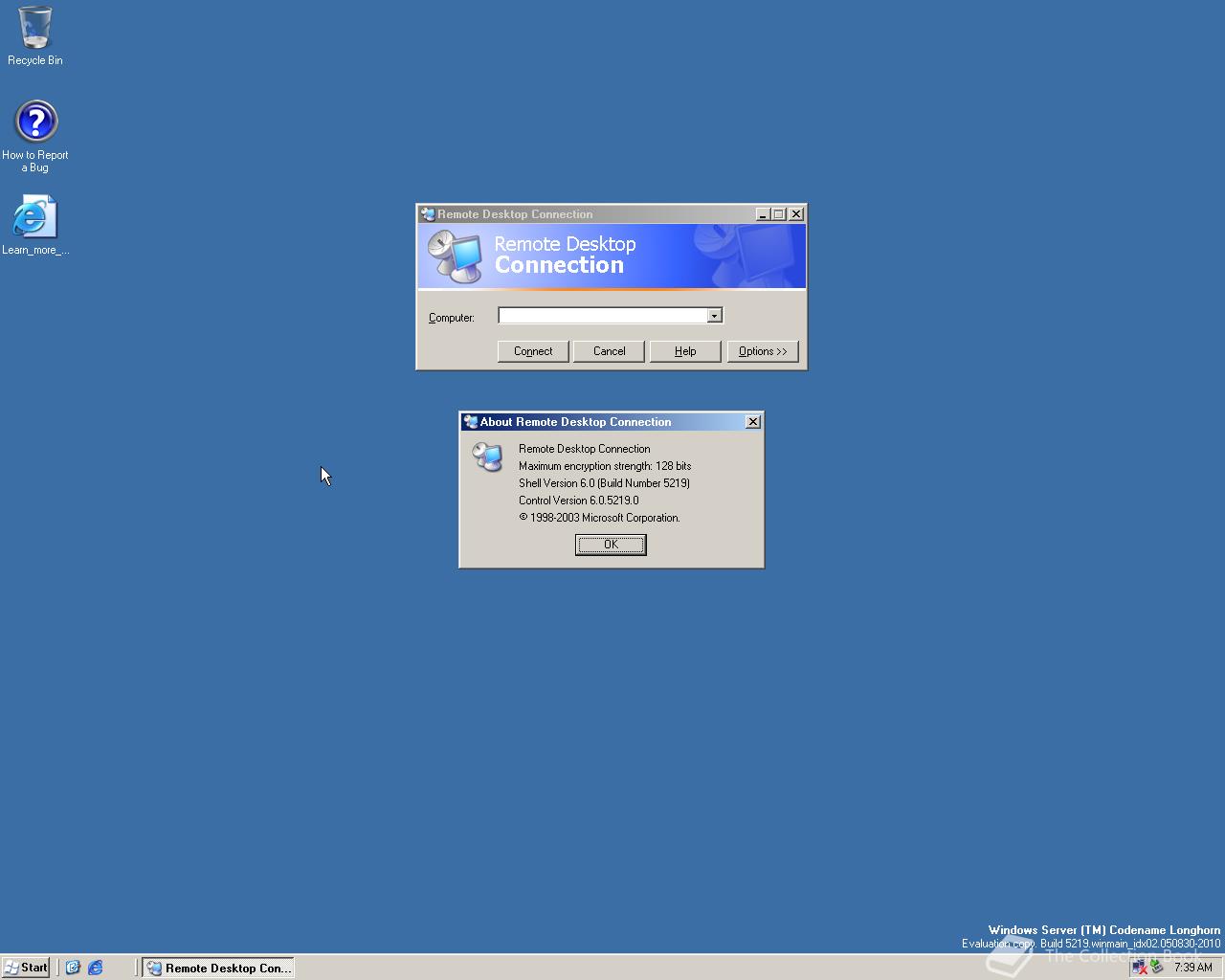Close the About Remote Desktop Connection dialog

pyautogui.click(x=753, y=422)
